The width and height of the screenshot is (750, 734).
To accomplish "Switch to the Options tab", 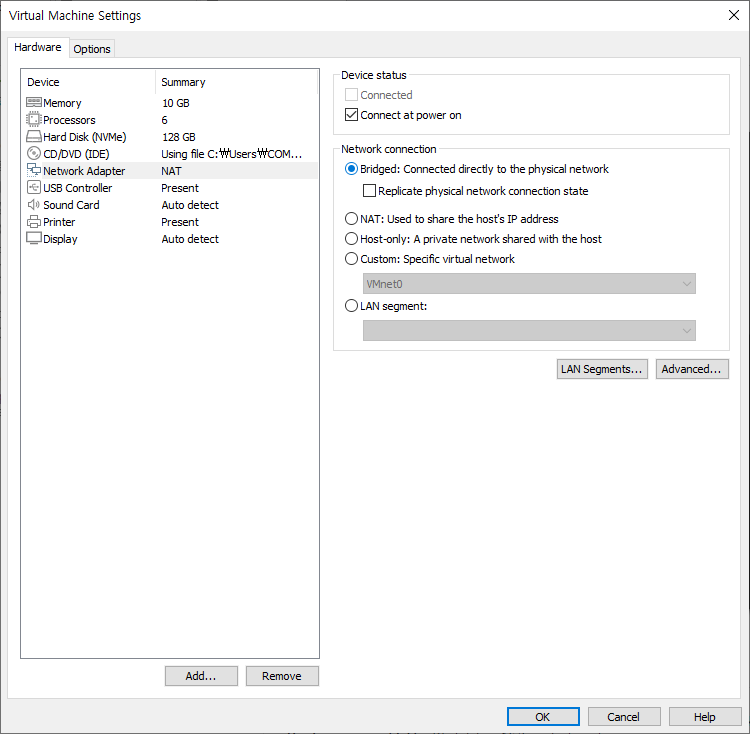I will point(92,49).
